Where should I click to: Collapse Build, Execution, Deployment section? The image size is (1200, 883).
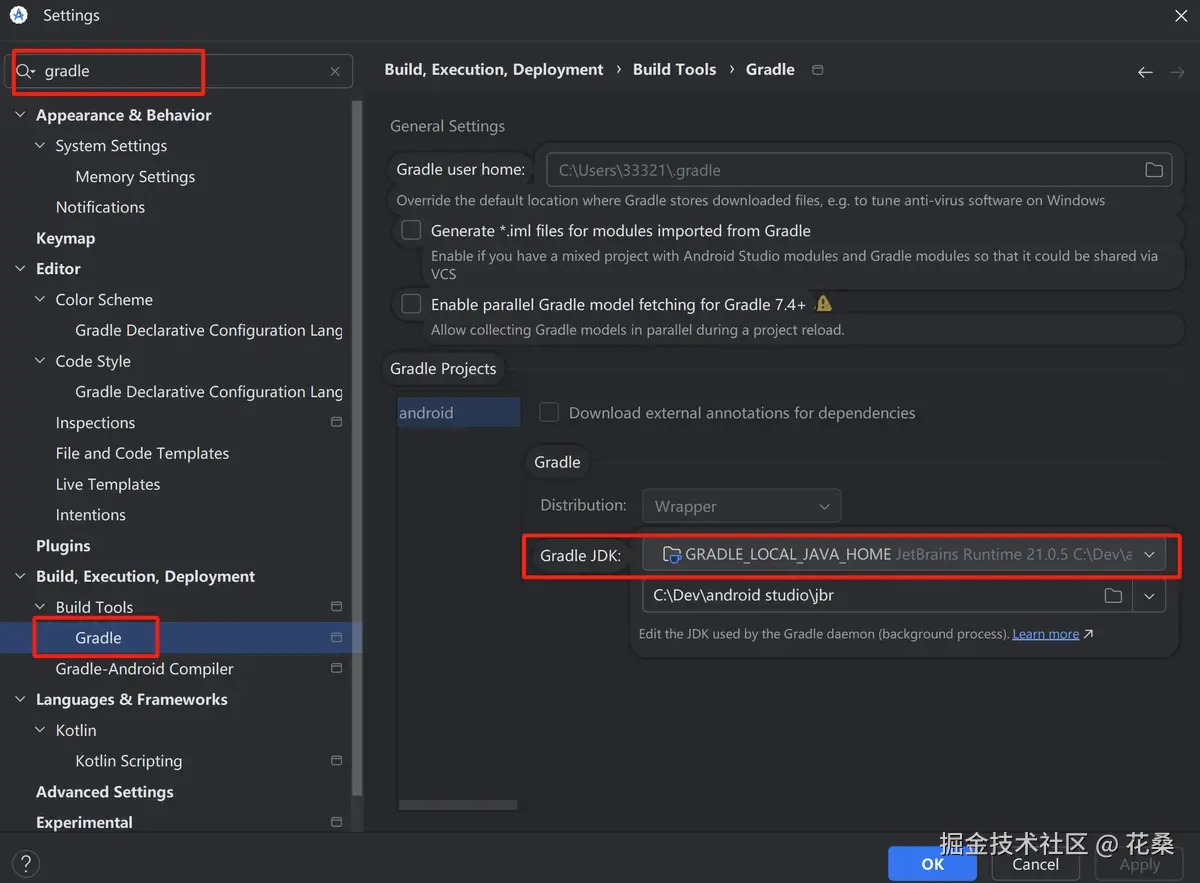click(x=20, y=577)
